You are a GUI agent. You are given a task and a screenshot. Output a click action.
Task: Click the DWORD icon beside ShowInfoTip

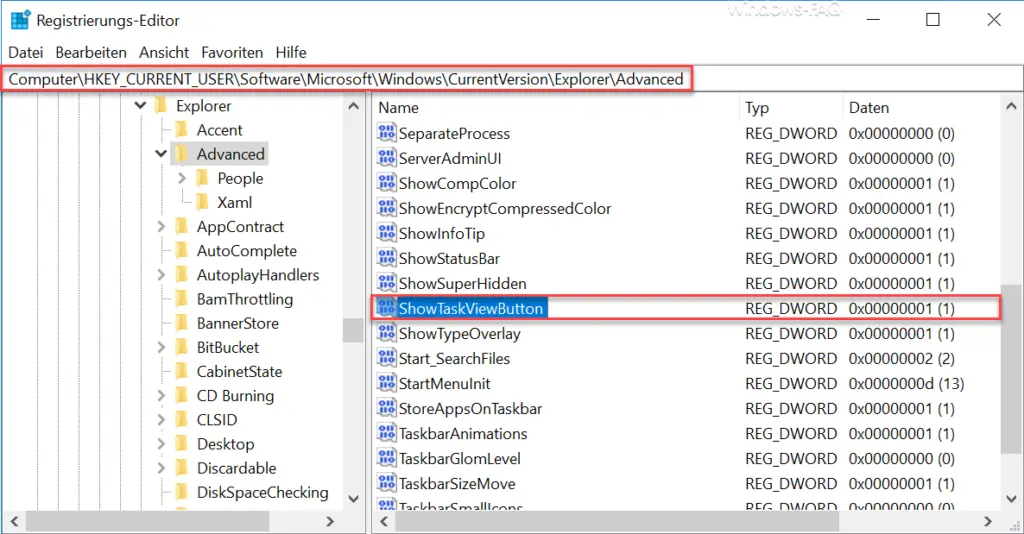pos(386,232)
